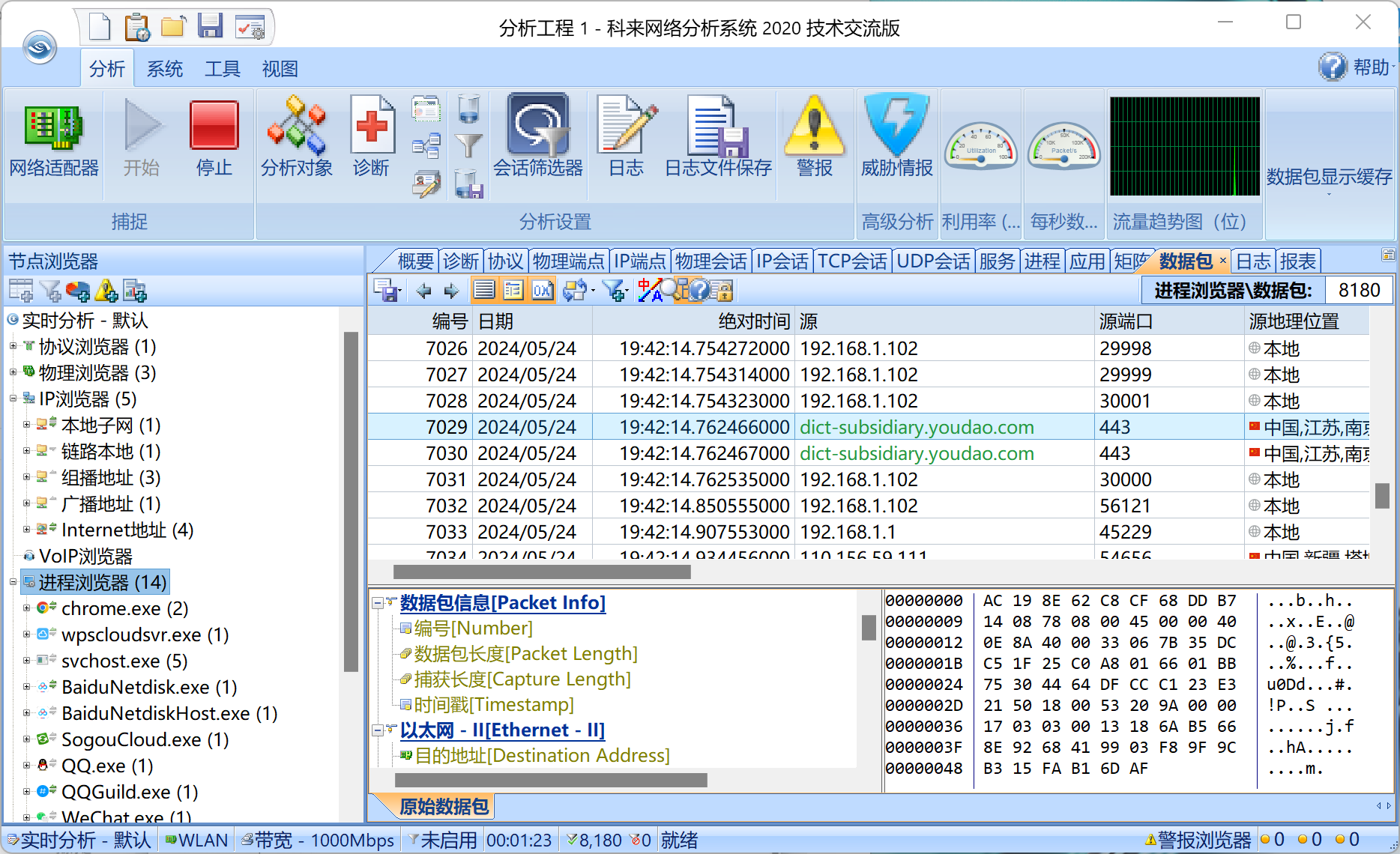The height and width of the screenshot is (854, 1400).
Task: Click the packet list horizontal scrollbar thumb
Action: (x=541, y=572)
